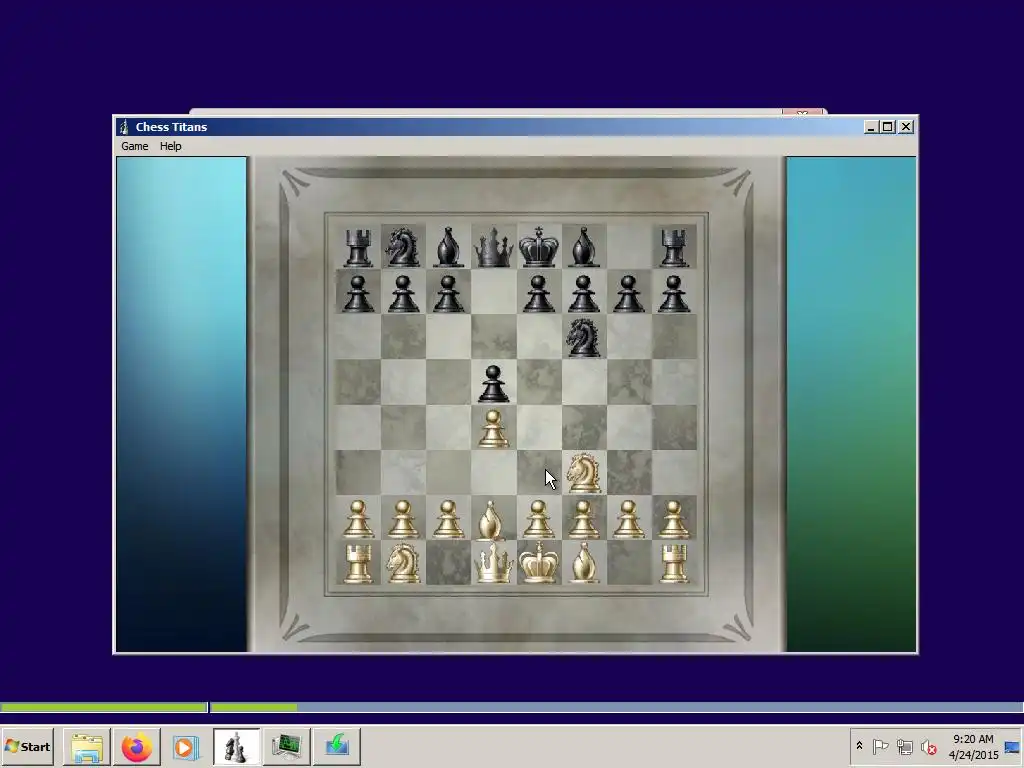Select the black pawn on e7

tap(539, 293)
